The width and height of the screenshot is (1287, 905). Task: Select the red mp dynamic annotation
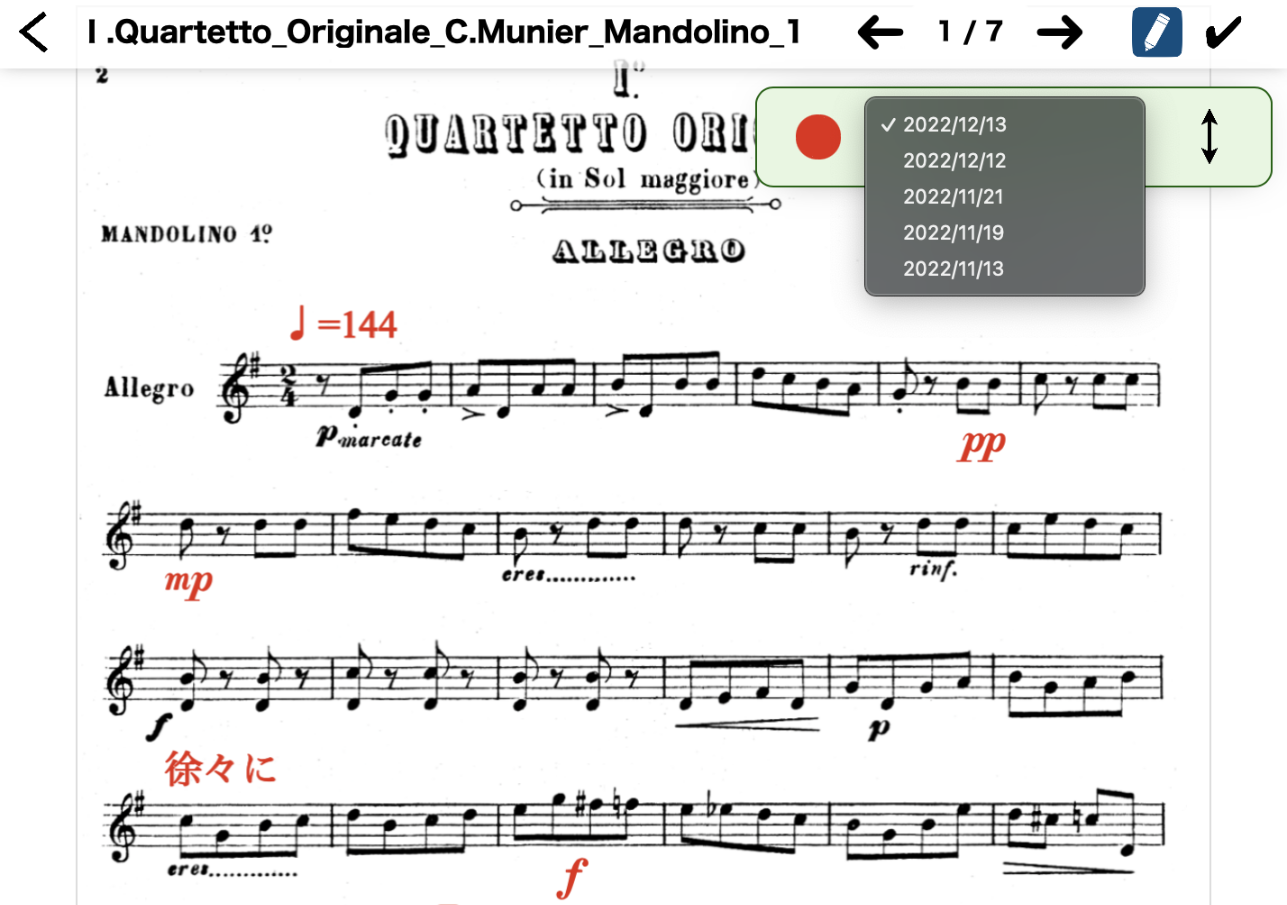[x=189, y=581]
